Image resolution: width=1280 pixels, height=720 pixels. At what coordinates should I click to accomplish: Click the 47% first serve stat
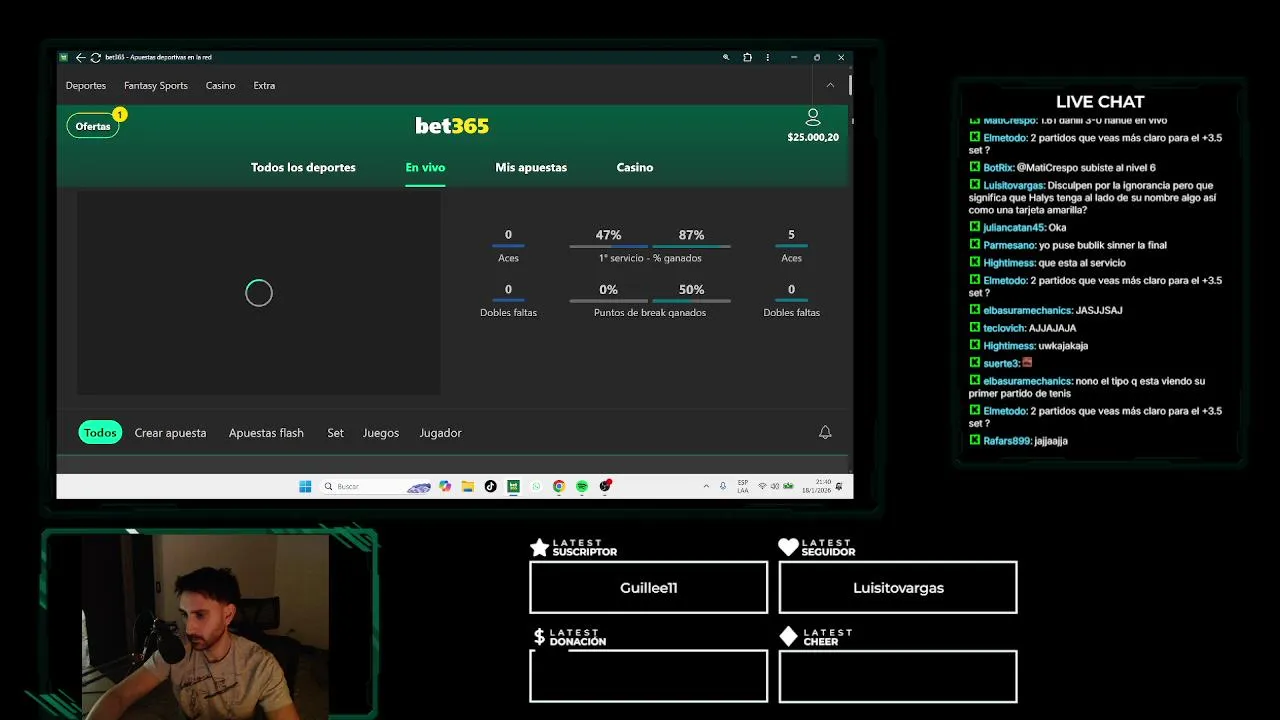pyautogui.click(x=608, y=235)
